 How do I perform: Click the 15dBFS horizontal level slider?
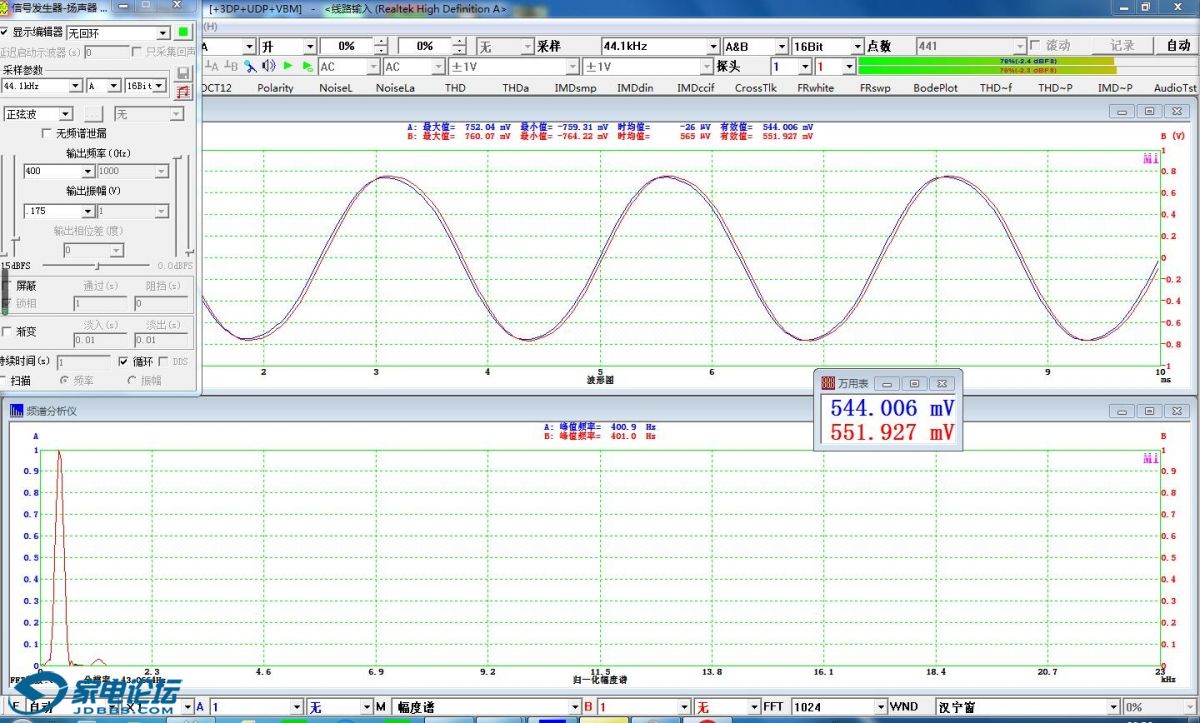pyautogui.click(x=97, y=266)
